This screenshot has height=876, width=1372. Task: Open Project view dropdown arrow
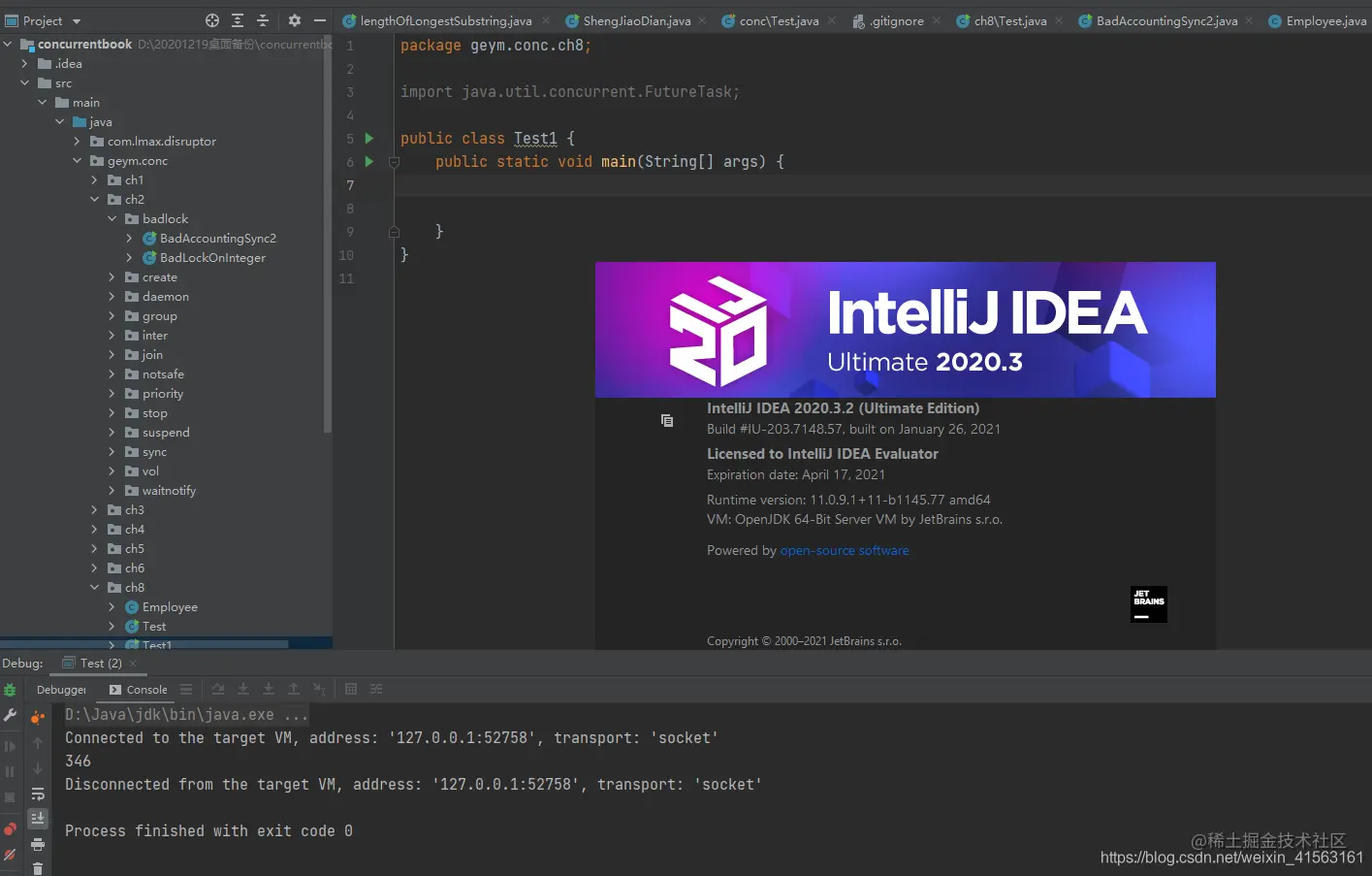coord(77,20)
